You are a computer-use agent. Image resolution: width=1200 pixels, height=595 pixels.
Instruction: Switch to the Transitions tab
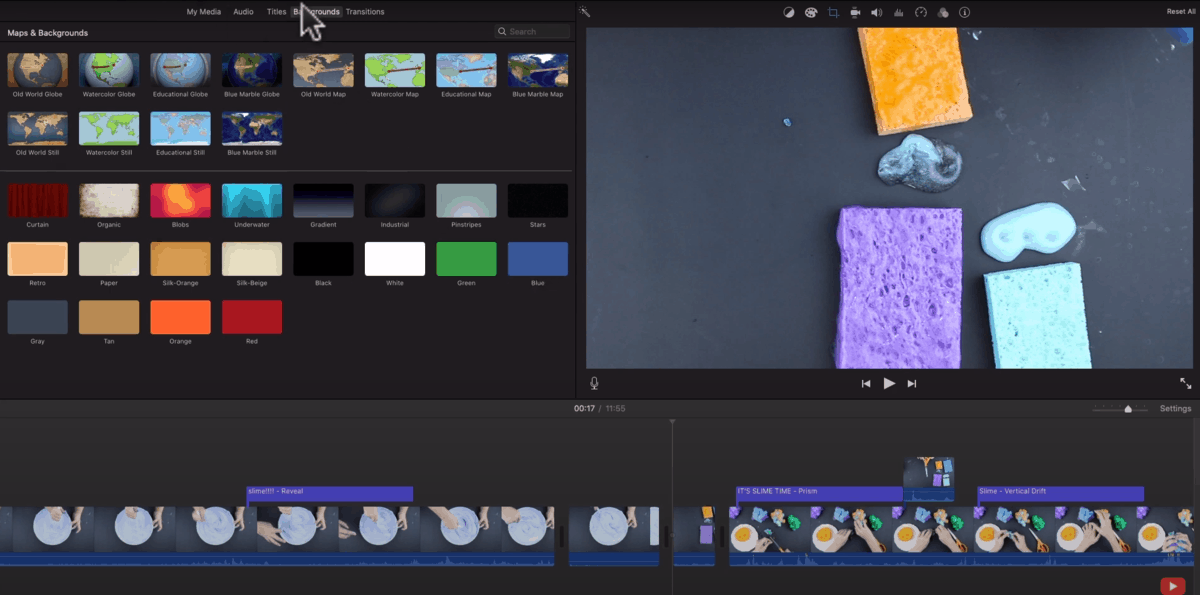(365, 11)
